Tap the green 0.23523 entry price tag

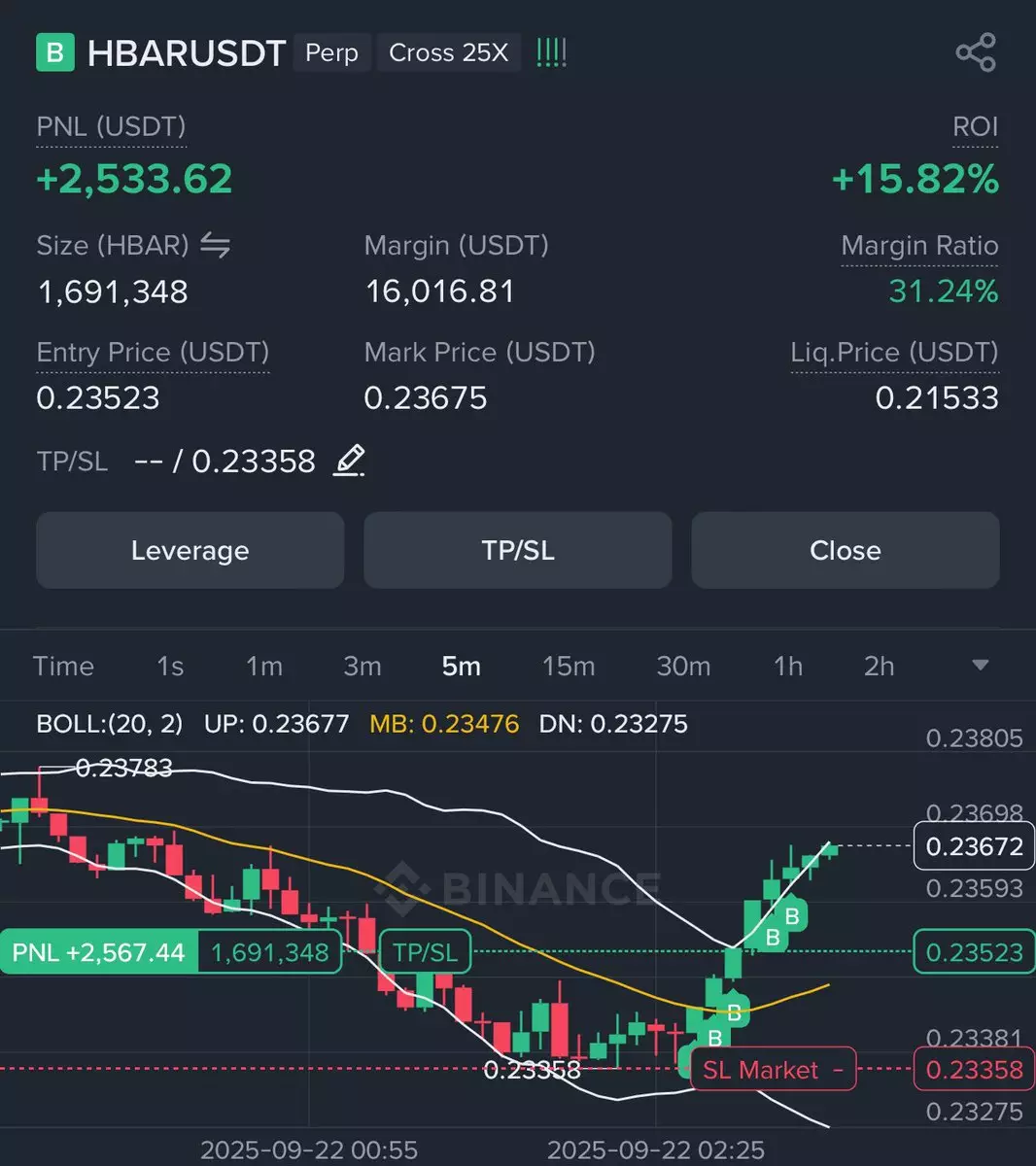click(975, 952)
